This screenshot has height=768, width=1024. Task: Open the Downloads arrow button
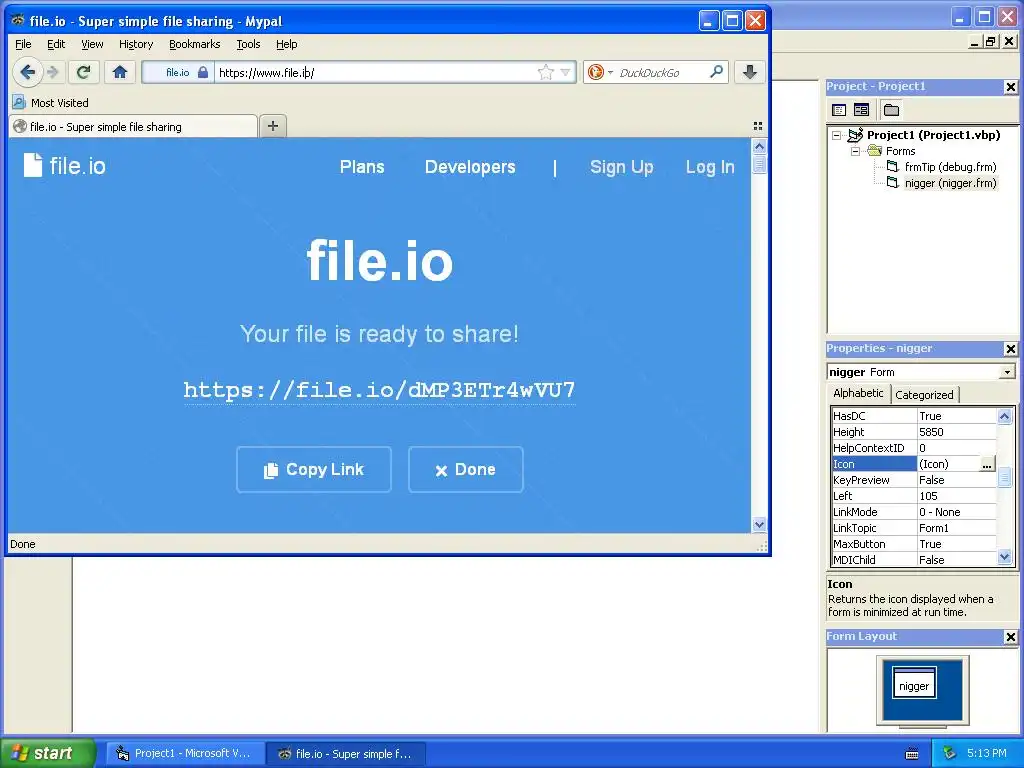pos(750,72)
